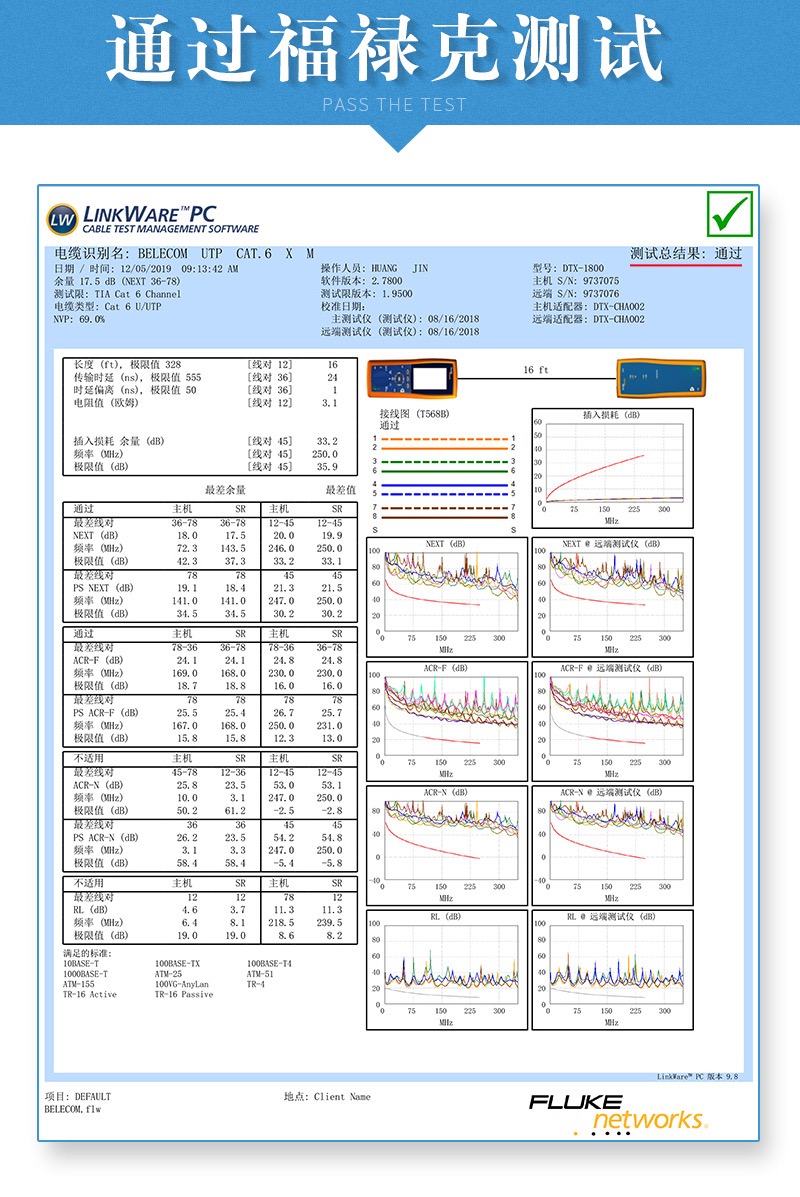Click the 测试总结果: 通过 result text
Screen dimensions: 800x1197
[685, 253]
